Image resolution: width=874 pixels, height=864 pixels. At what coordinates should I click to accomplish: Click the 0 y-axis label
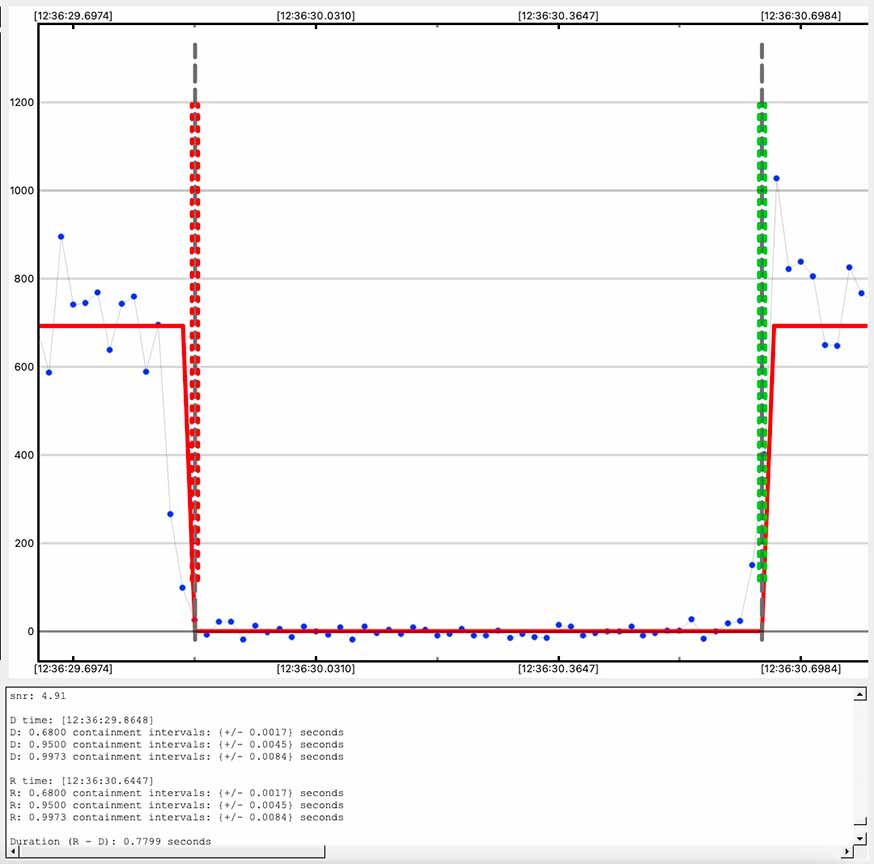pyautogui.click(x=31, y=632)
